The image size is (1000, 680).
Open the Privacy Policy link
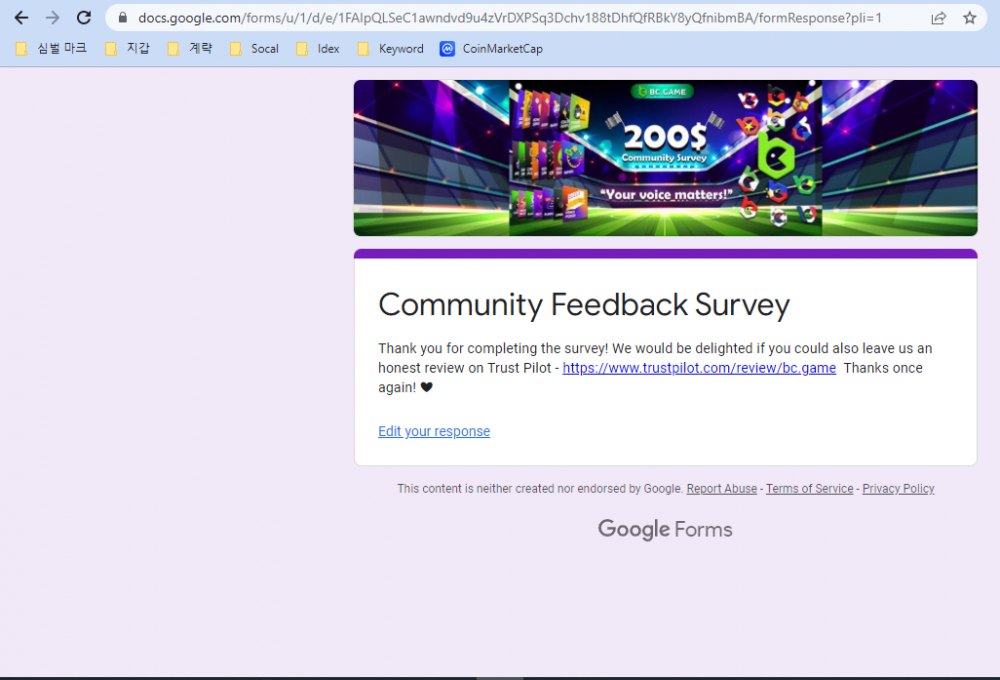(898, 489)
